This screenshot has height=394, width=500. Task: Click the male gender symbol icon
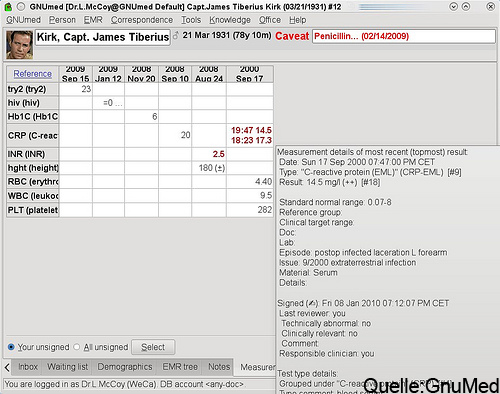tap(176, 35)
